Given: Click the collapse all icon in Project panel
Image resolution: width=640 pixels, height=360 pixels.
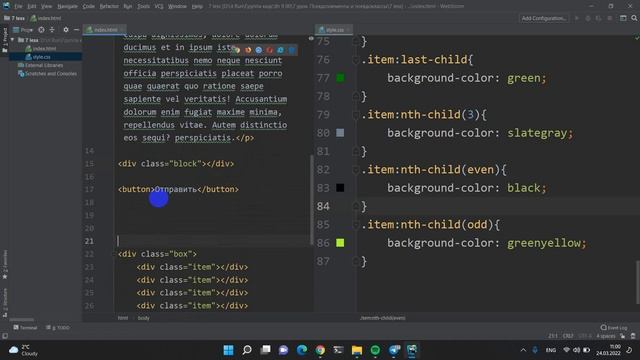Looking at the screenshot, I should click(x=52, y=30).
